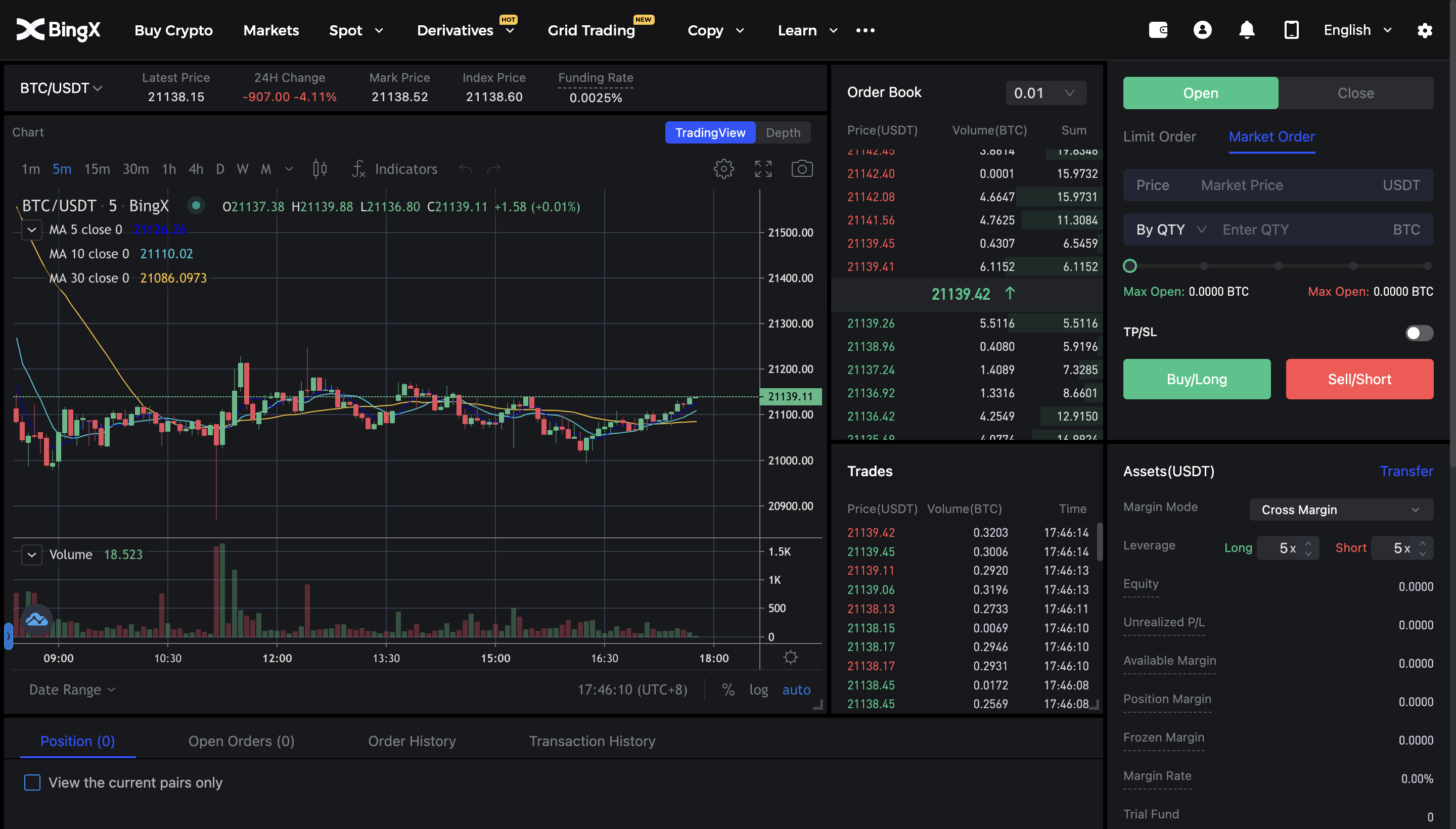Switch to the Limit Order tab

[x=1159, y=136]
